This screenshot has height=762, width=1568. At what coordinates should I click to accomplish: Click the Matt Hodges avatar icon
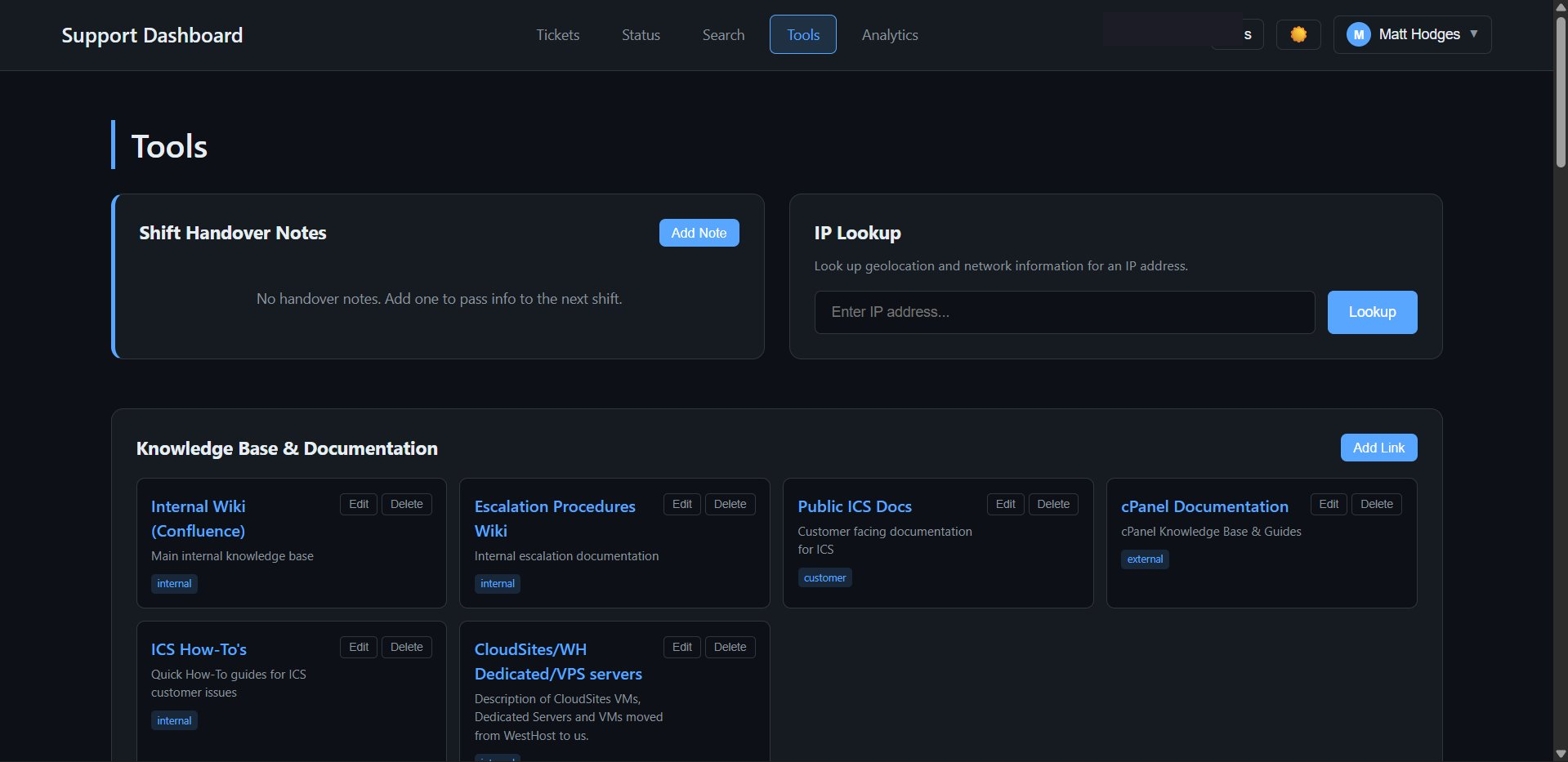tap(1358, 34)
